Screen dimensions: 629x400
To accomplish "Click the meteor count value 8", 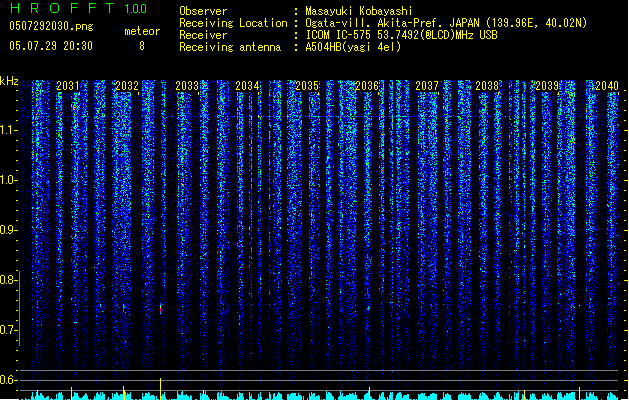I will (142, 46).
